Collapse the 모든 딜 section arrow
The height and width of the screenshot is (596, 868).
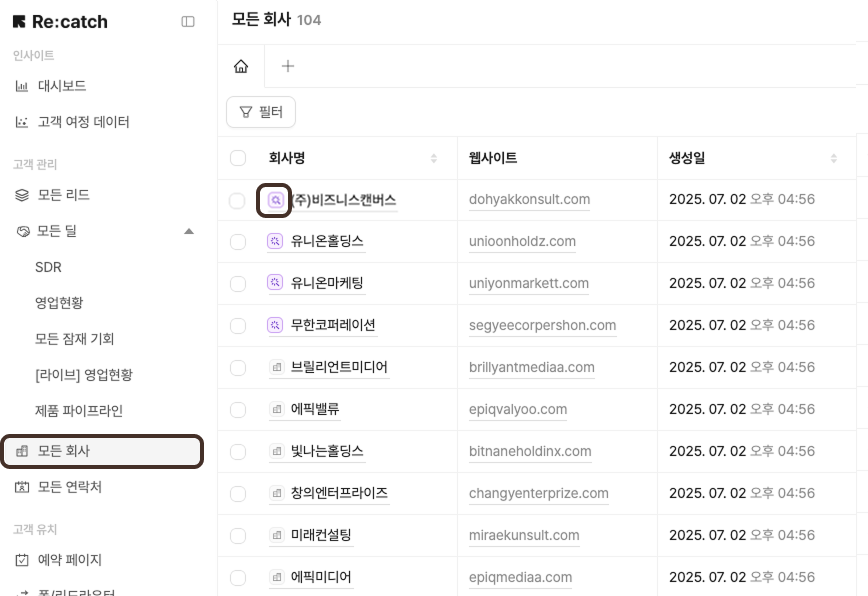tap(189, 231)
